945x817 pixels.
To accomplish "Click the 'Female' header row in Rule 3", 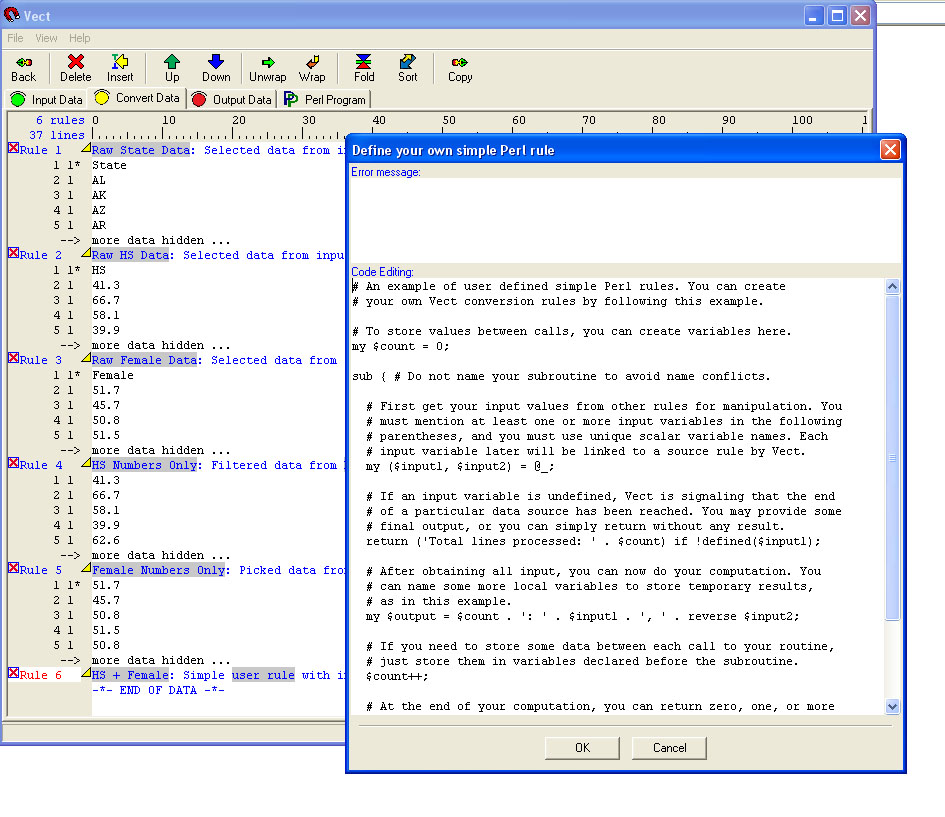I will [113, 375].
